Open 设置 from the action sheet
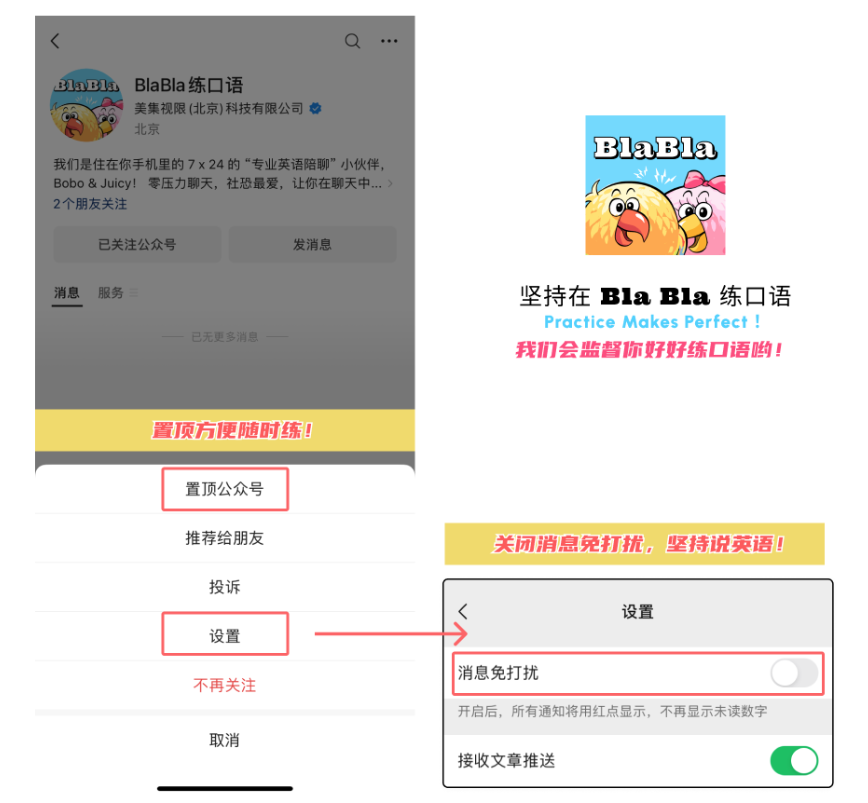The height and width of the screenshot is (803, 868). click(225, 636)
